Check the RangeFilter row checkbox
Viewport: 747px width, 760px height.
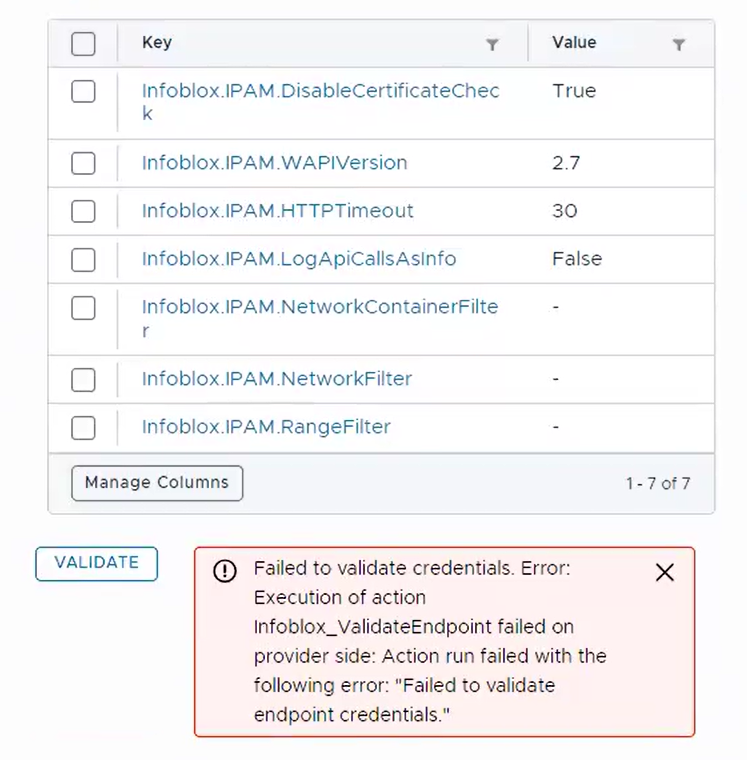pos(84,427)
